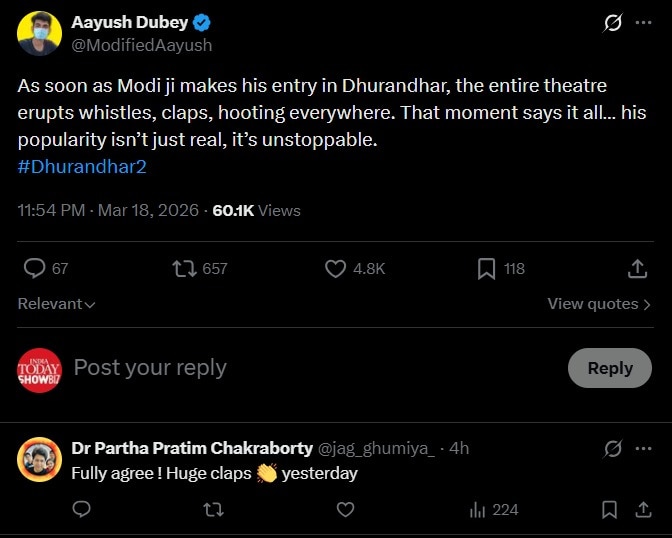Reply to Dr Partha's comment

tap(82, 510)
